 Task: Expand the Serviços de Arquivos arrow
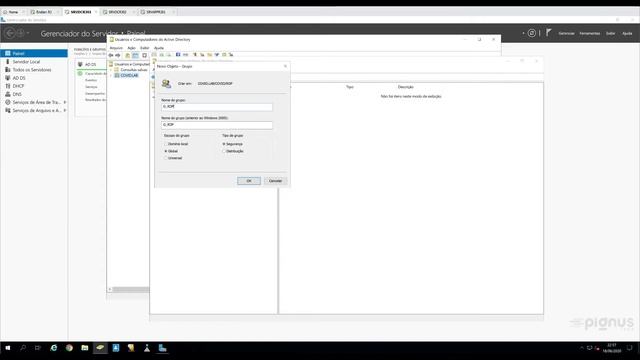pos(64,111)
